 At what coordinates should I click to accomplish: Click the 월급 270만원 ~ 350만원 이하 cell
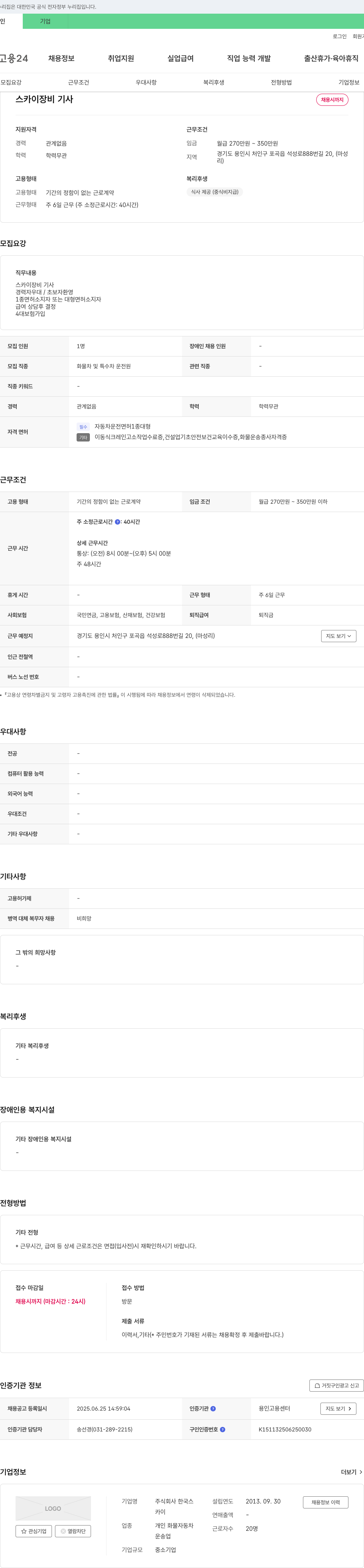click(293, 501)
